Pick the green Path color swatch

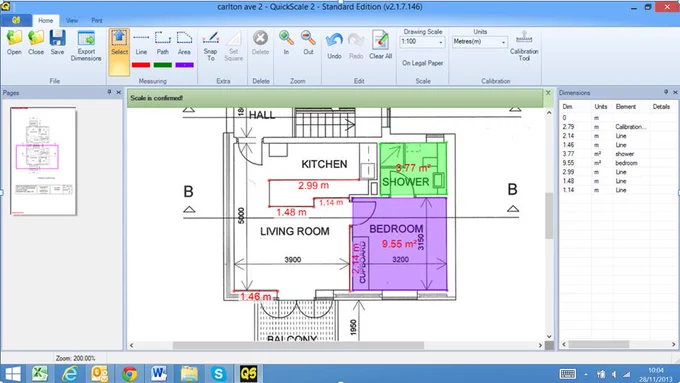click(163, 65)
